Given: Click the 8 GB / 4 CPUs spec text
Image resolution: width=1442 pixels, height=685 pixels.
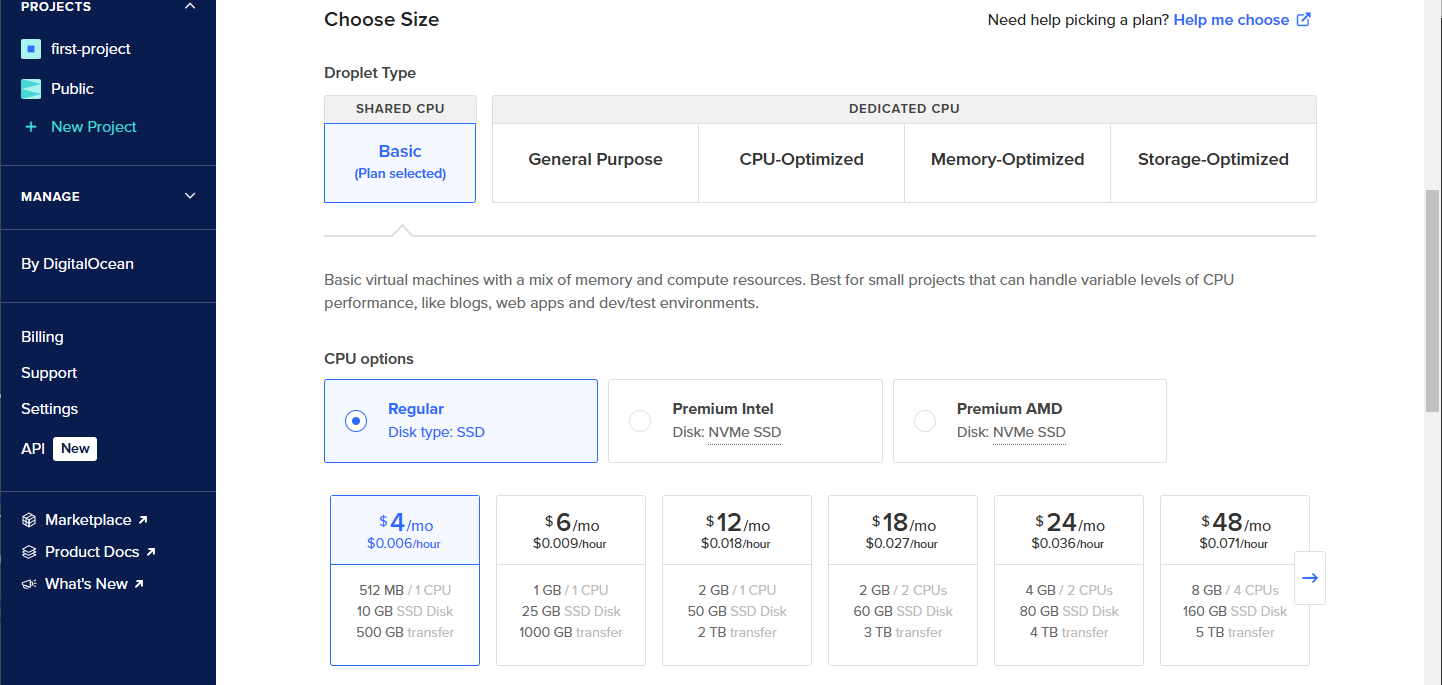Looking at the screenshot, I should coord(1235,590).
